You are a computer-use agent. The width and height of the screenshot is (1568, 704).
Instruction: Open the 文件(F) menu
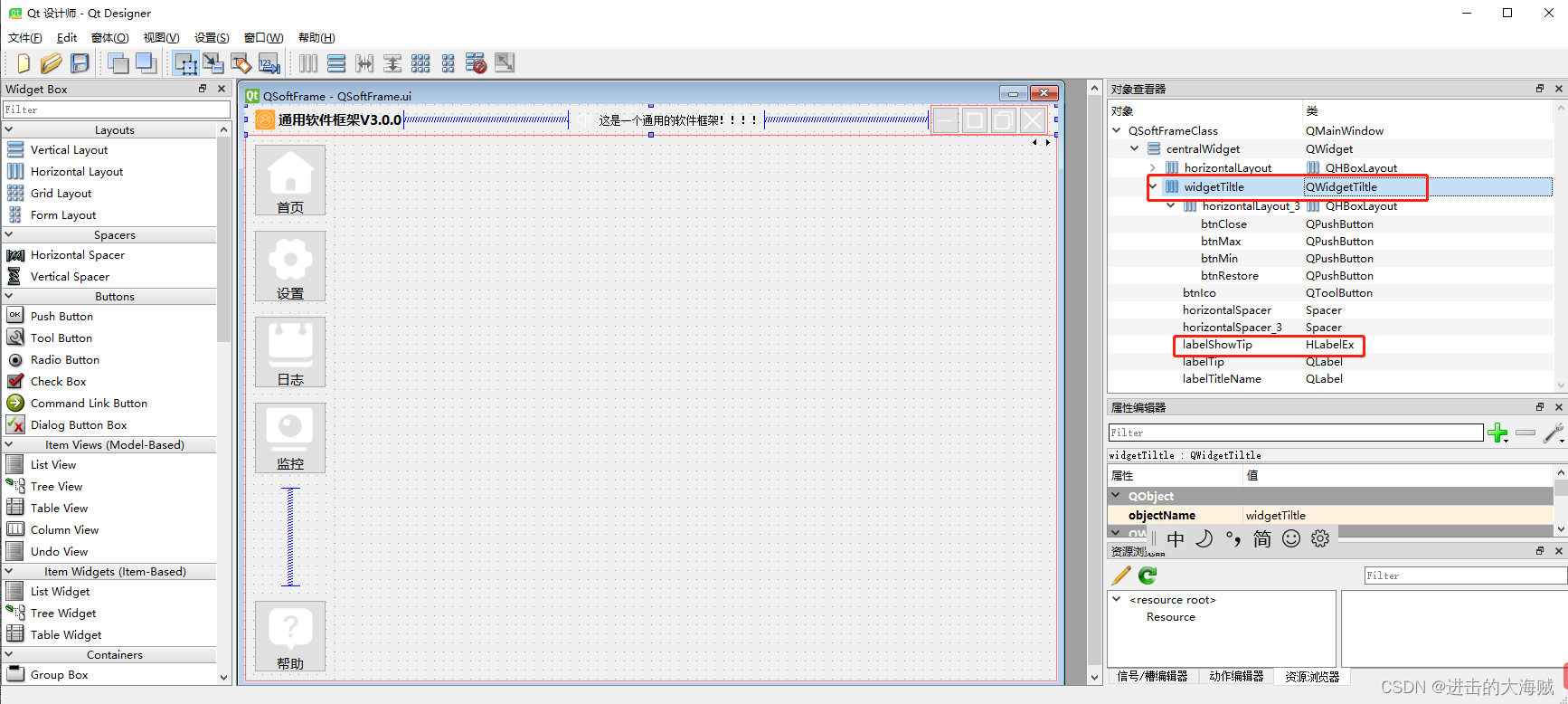tap(24, 38)
